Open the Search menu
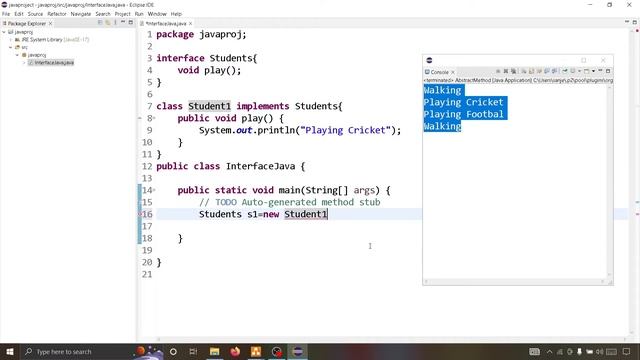The width and height of the screenshot is (640, 360). [x=103, y=14]
